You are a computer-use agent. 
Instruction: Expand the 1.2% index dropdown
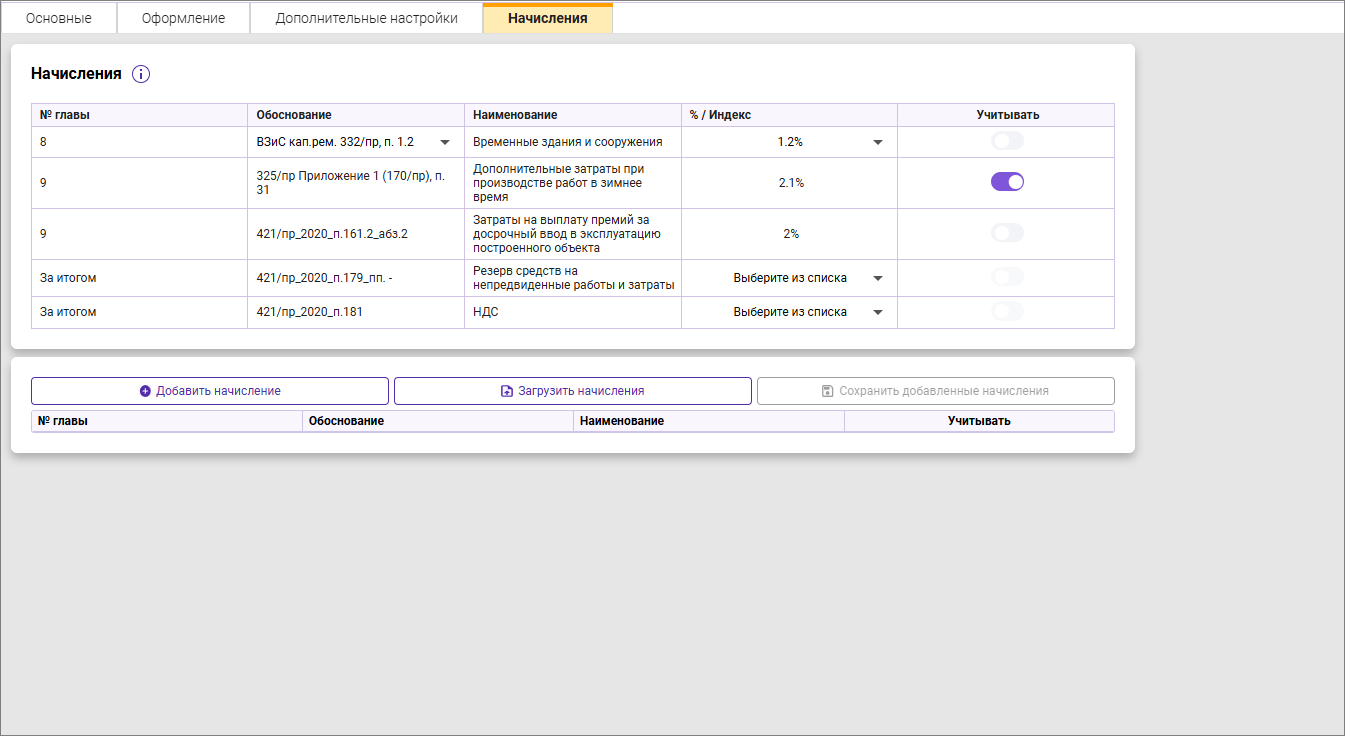[x=878, y=142]
